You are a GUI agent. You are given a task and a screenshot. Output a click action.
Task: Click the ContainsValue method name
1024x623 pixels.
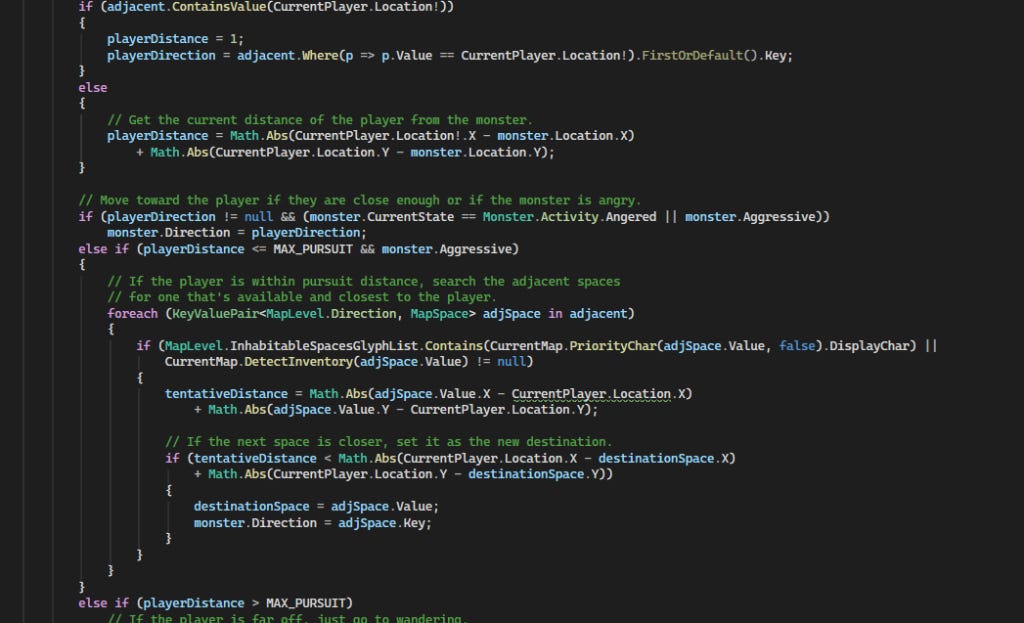pyautogui.click(x=219, y=7)
